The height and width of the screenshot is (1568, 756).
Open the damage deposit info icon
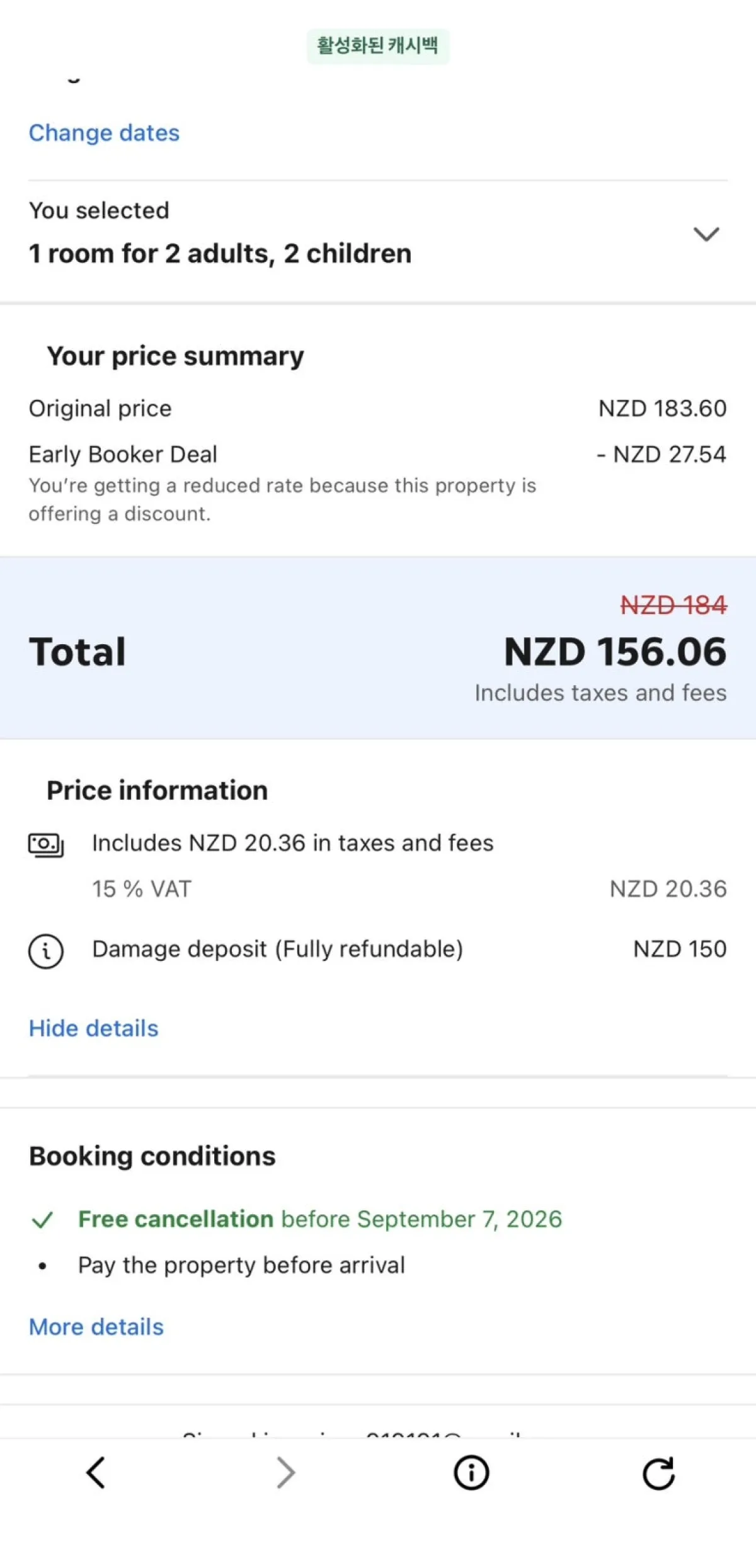45,951
